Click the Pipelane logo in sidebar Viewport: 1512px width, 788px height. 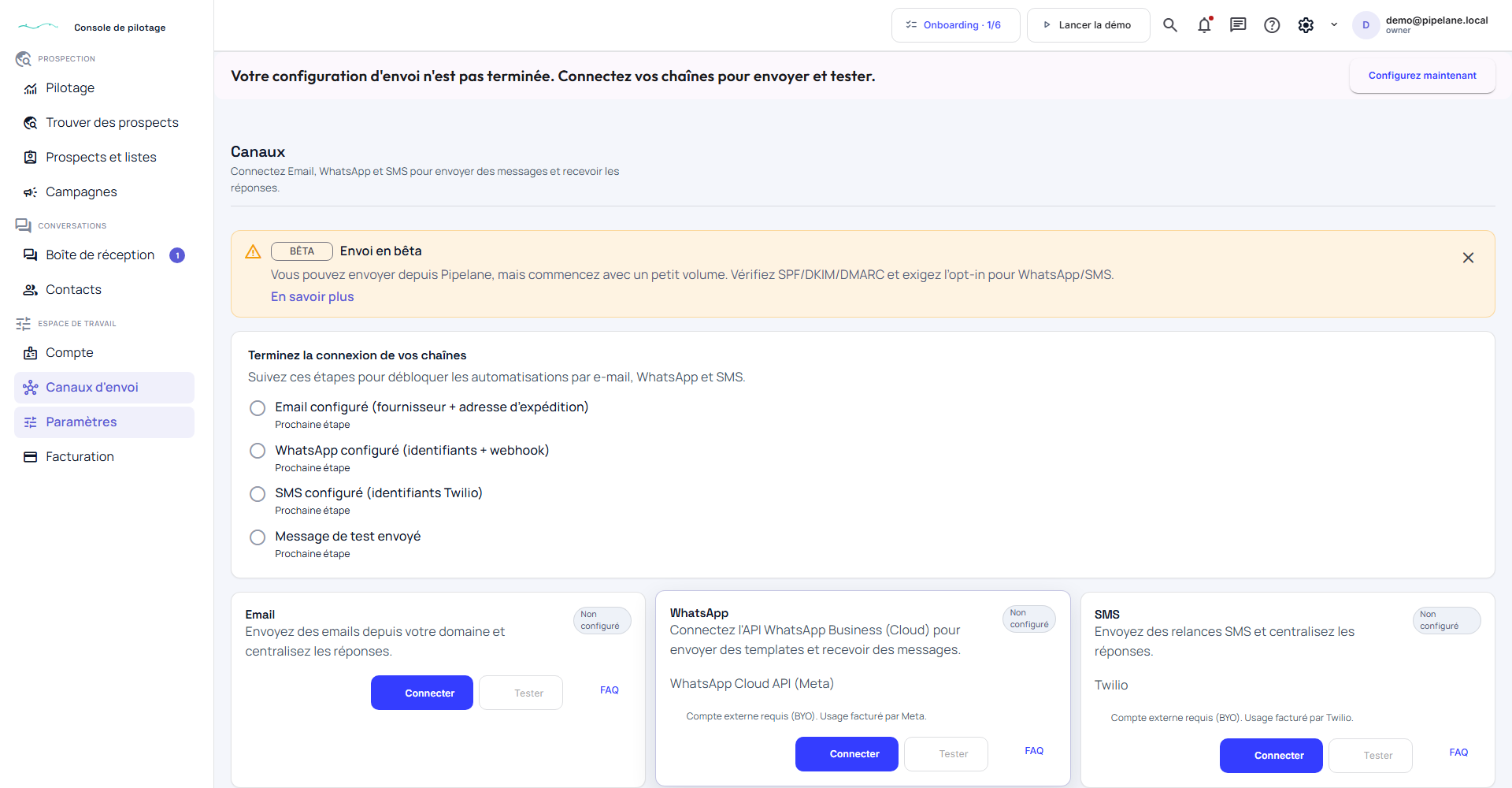click(x=38, y=27)
